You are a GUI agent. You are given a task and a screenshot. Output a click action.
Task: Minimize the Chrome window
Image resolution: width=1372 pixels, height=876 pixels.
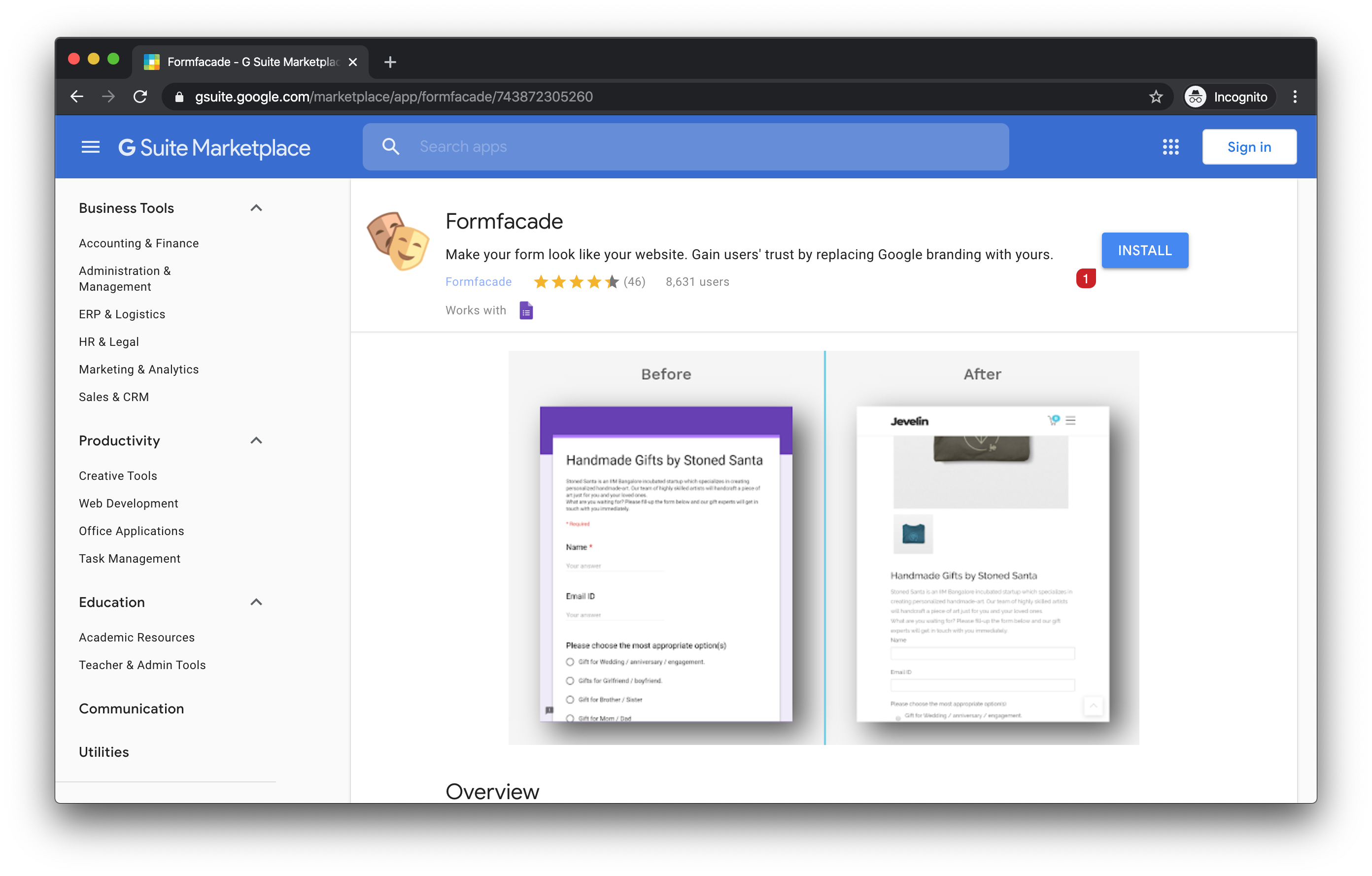point(94,59)
